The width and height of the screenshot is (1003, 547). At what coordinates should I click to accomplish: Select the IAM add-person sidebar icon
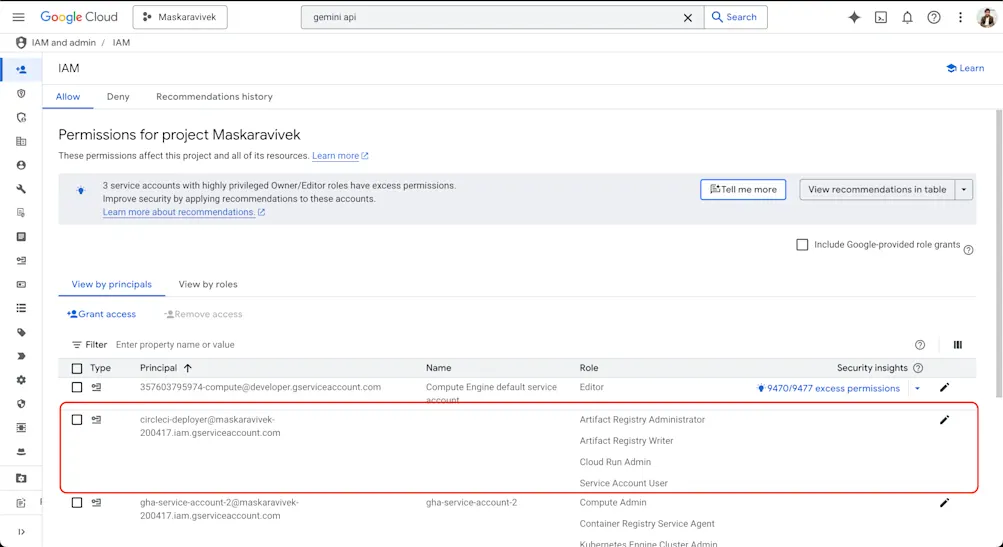point(21,69)
